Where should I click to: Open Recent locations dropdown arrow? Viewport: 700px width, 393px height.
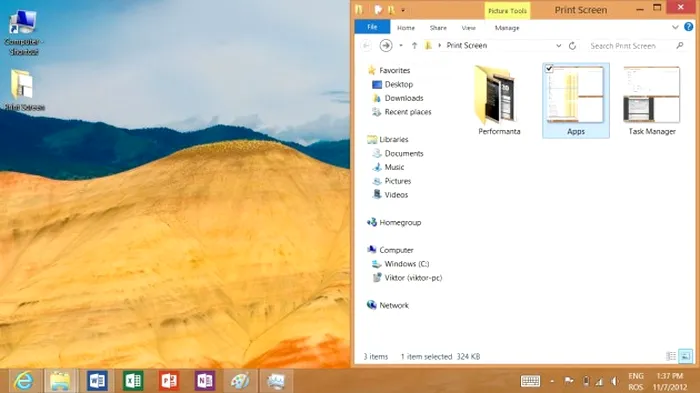[x=400, y=46]
